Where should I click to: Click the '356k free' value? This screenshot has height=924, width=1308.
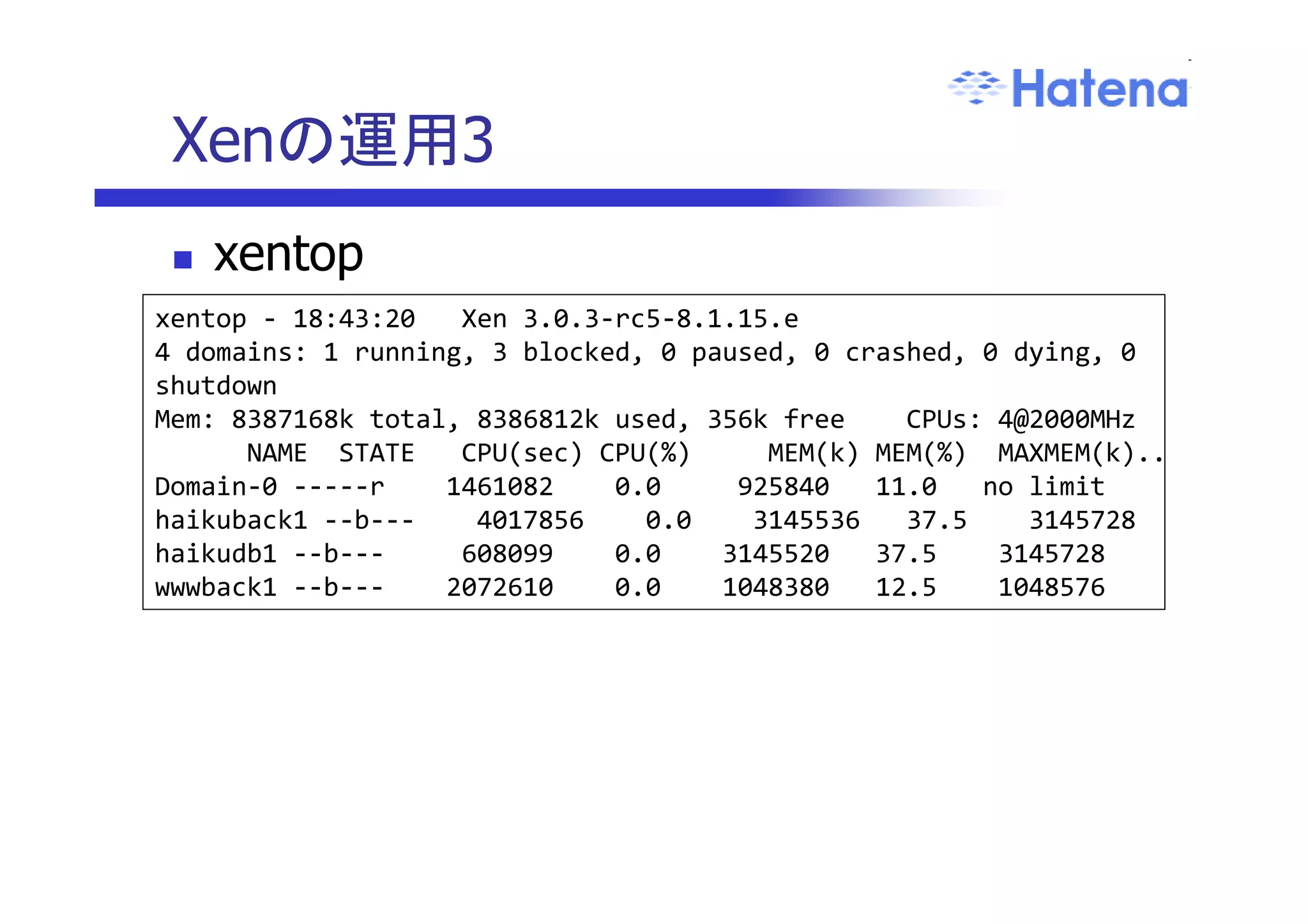coord(775,420)
